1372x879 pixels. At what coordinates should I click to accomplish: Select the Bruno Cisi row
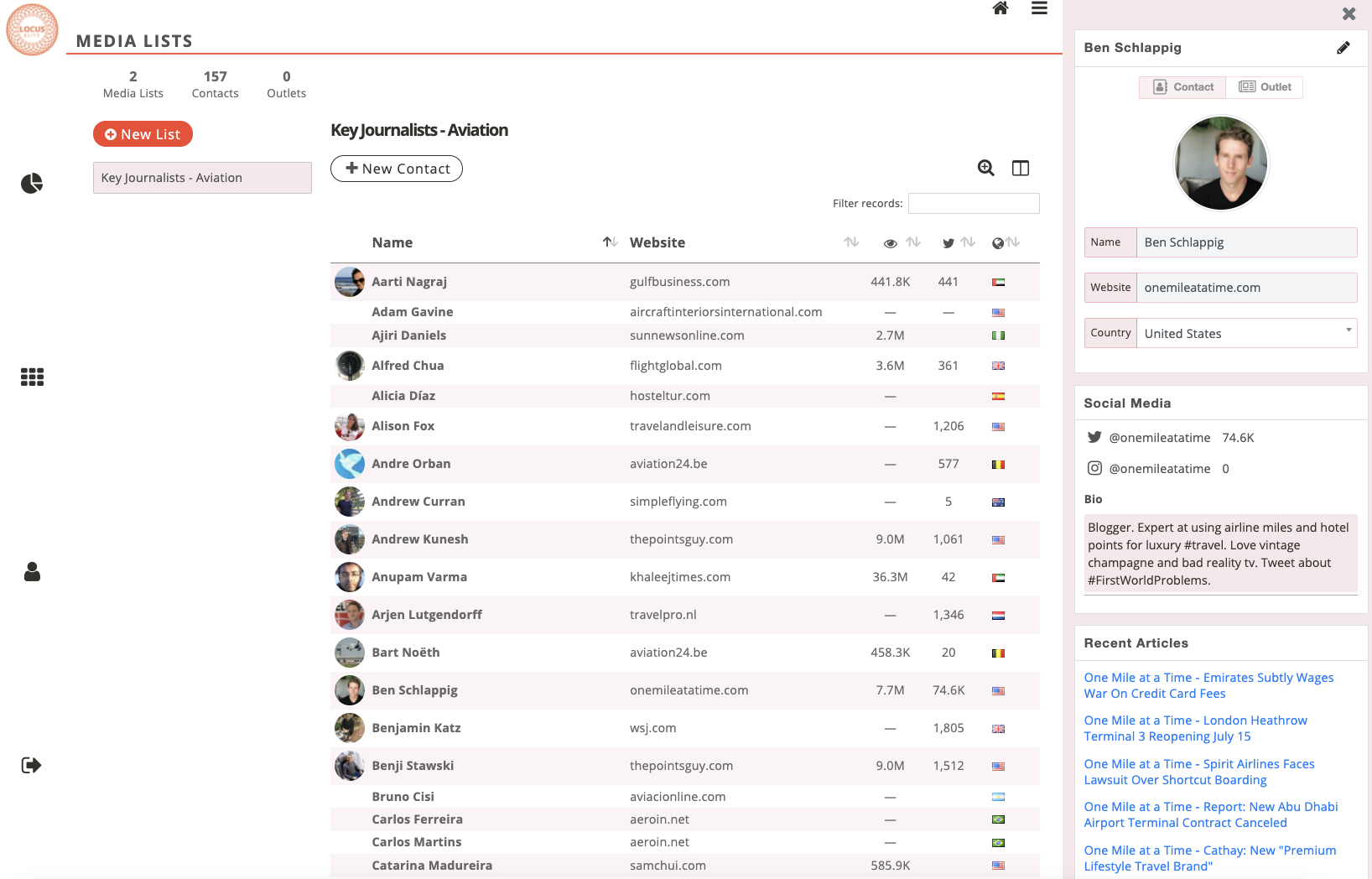(x=685, y=797)
